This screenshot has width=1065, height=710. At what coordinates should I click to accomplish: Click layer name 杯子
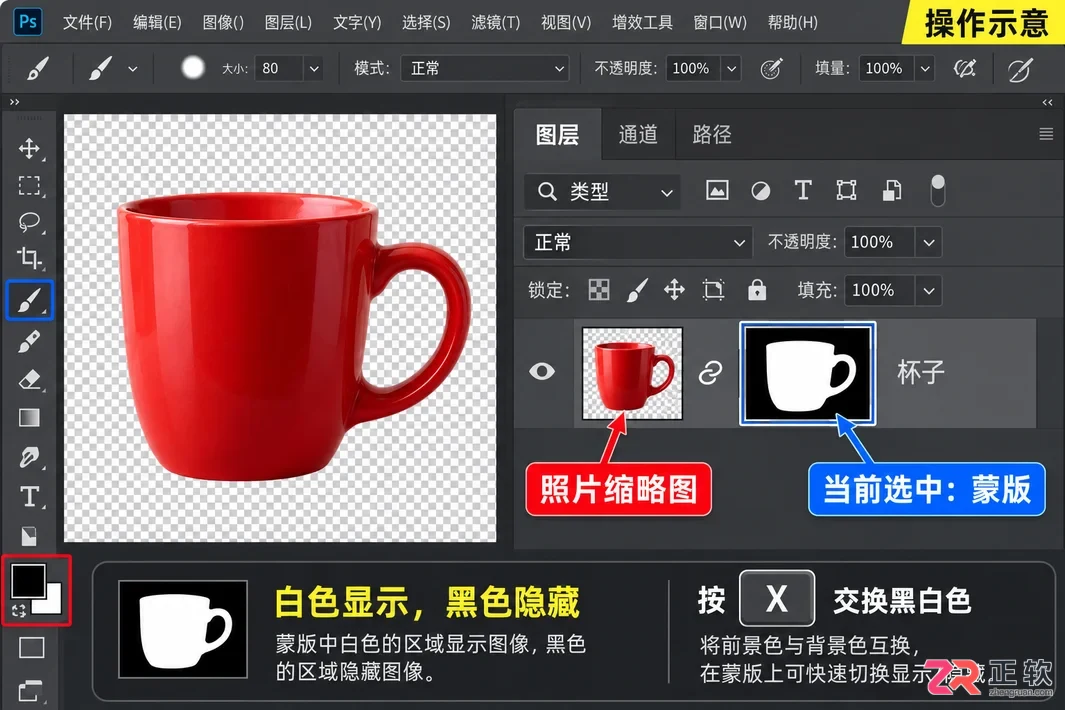[921, 372]
